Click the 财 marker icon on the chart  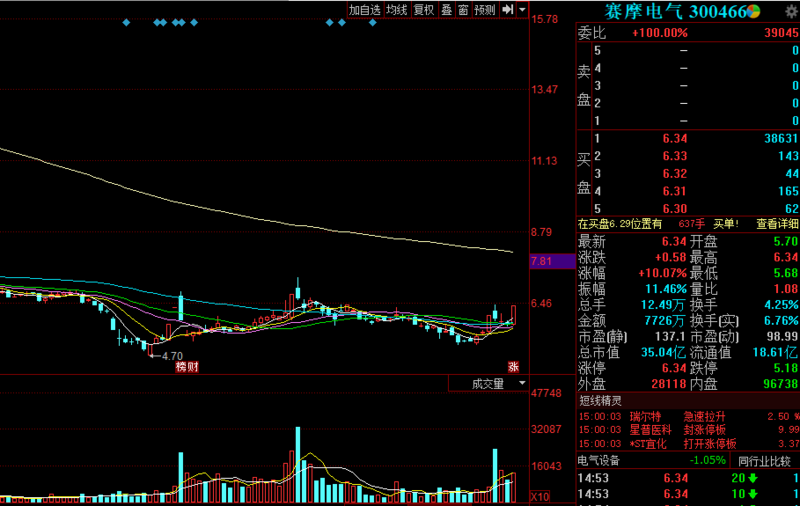click(192, 367)
